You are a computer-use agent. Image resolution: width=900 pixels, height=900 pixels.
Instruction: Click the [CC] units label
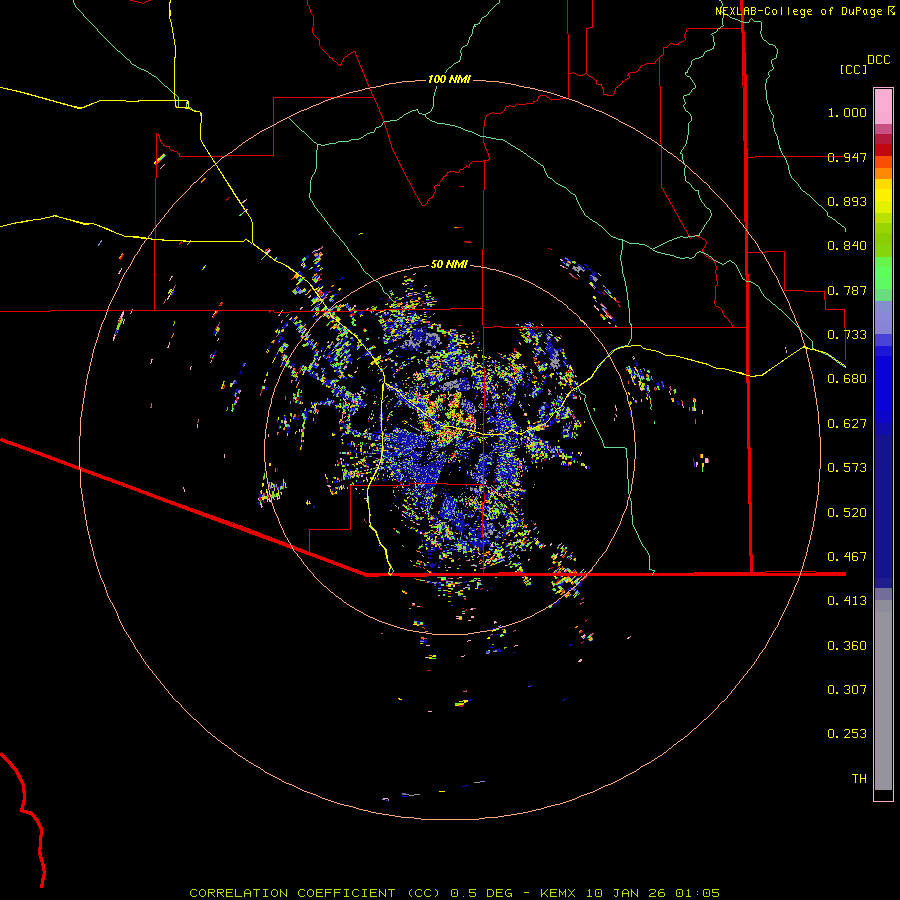[854, 69]
